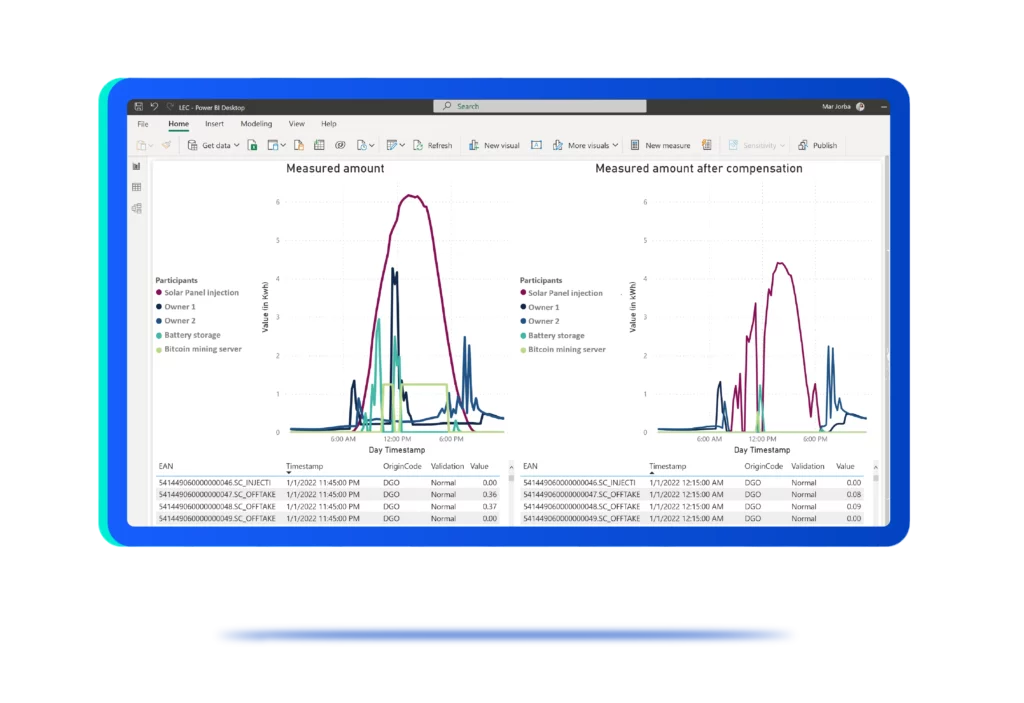
Task: Select Solar Panel injection in Measured amount legend
Action: [197, 293]
